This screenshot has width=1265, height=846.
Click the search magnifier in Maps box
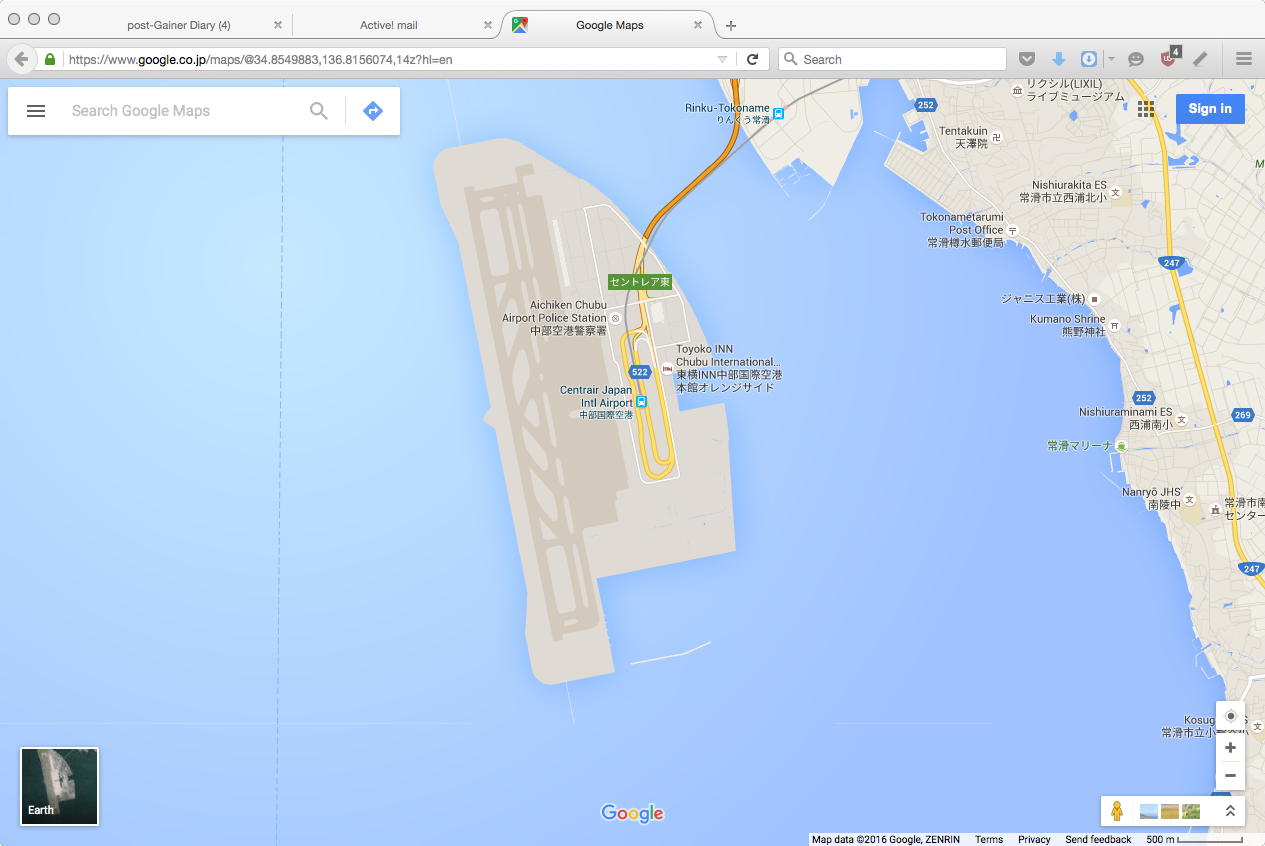click(x=318, y=111)
